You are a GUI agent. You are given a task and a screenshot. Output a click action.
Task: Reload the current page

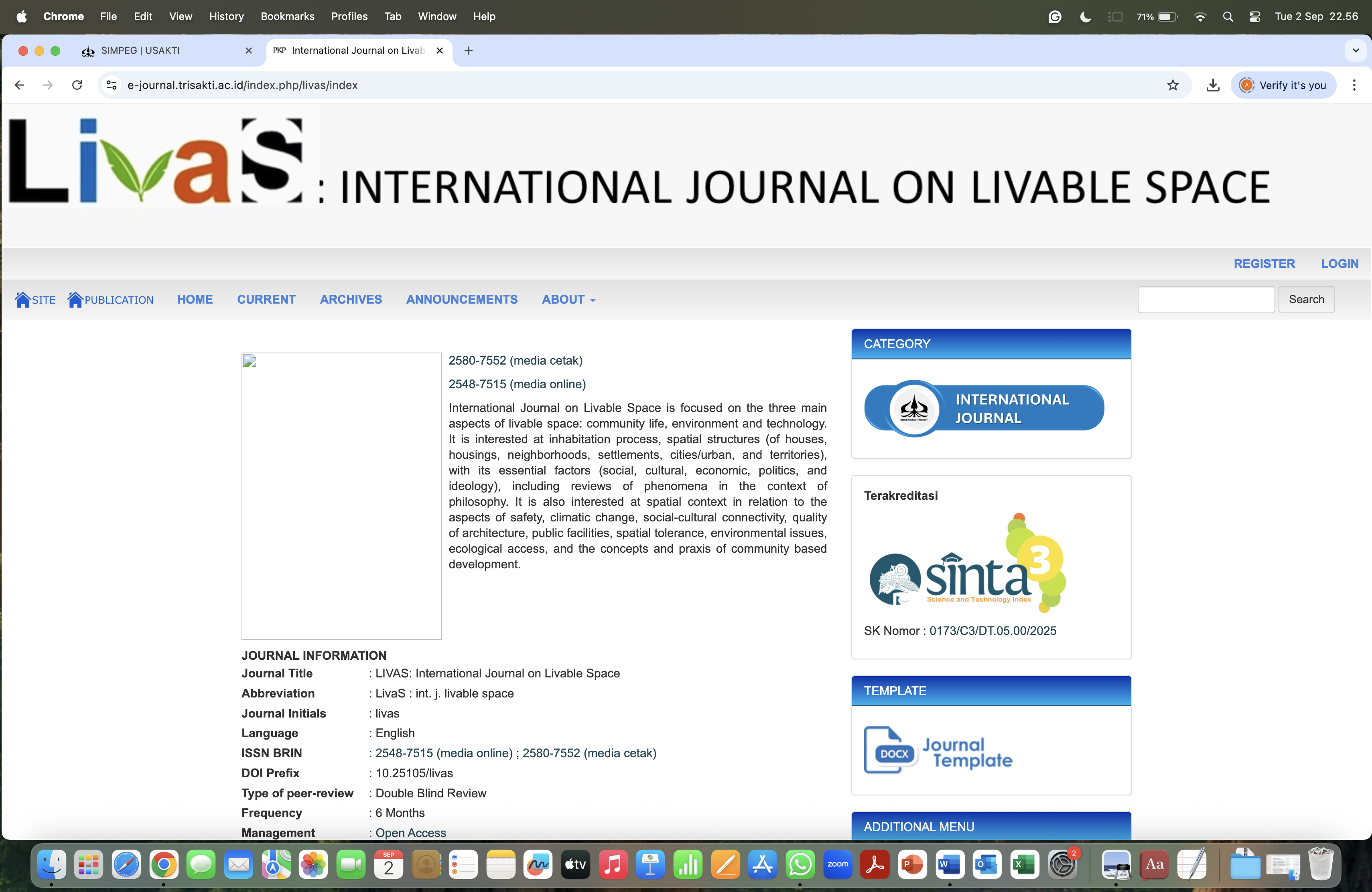tap(77, 85)
